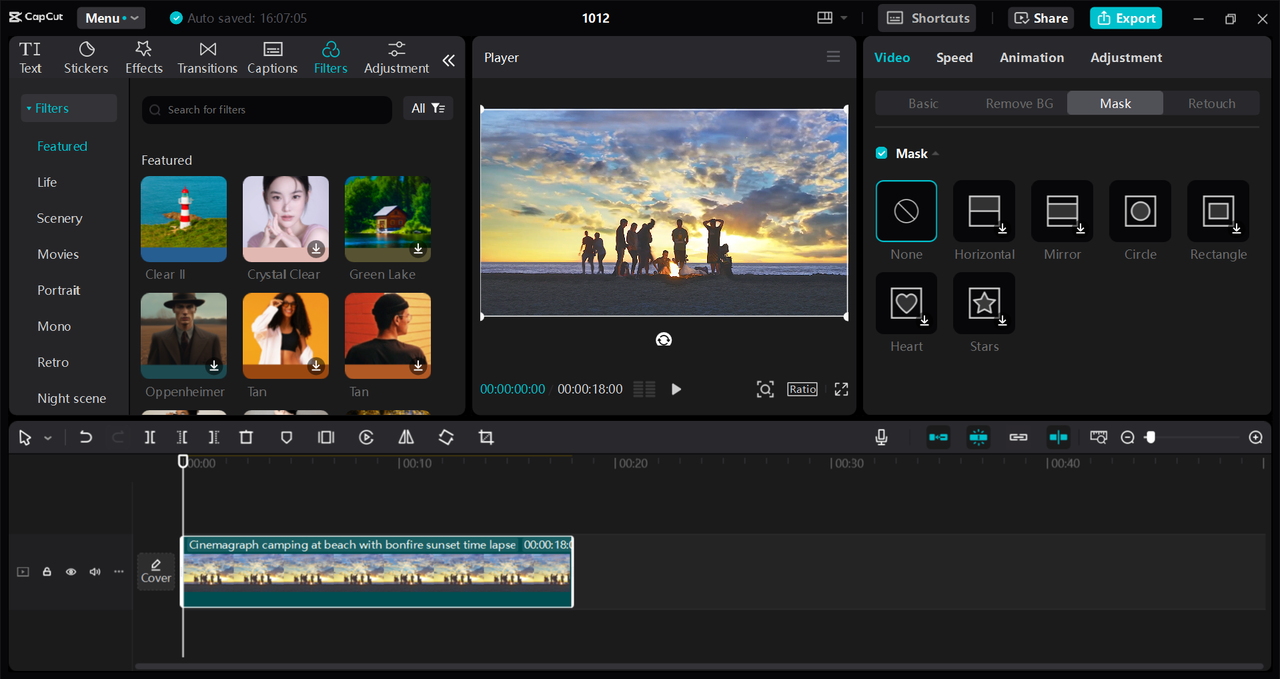This screenshot has height=679, width=1280.
Task: Open the Adjustment tab in right panel
Action: point(1126,58)
